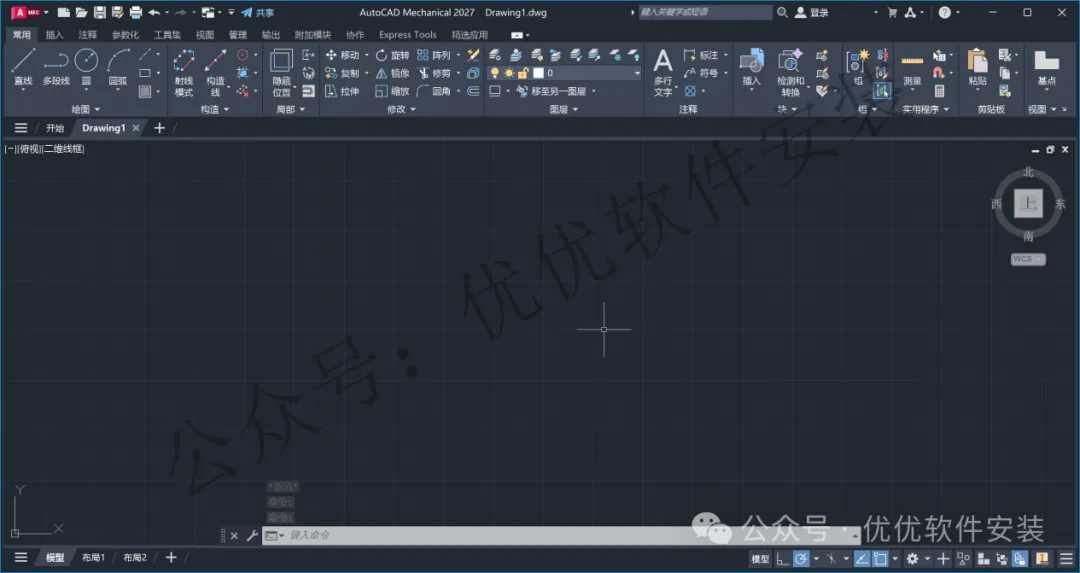This screenshot has height=573, width=1080.
Task: Switch to the 注释 ribbon tab
Action: pyautogui.click(x=87, y=34)
